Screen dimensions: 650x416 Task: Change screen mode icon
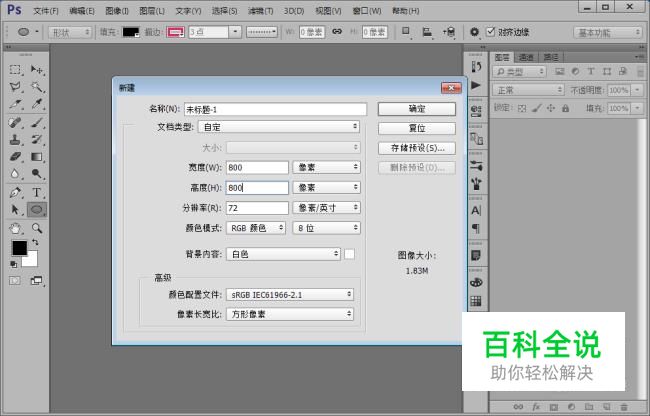(36, 281)
